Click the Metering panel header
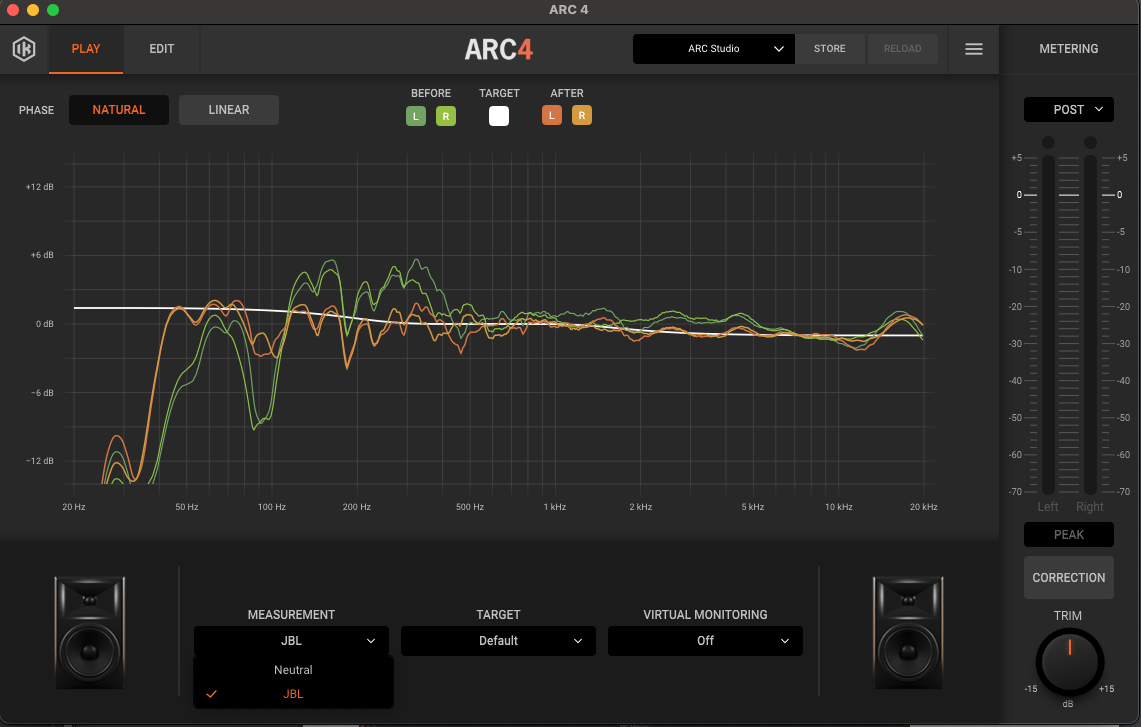 pyautogui.click(x=1068, y=49)
